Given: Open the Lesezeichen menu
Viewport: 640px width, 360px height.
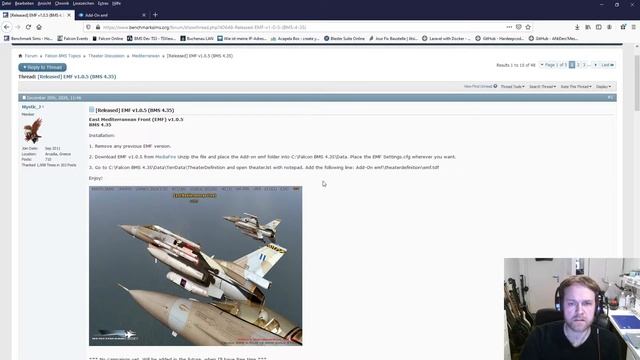Looking at the screenshot, I should click(x=84, y=3).
